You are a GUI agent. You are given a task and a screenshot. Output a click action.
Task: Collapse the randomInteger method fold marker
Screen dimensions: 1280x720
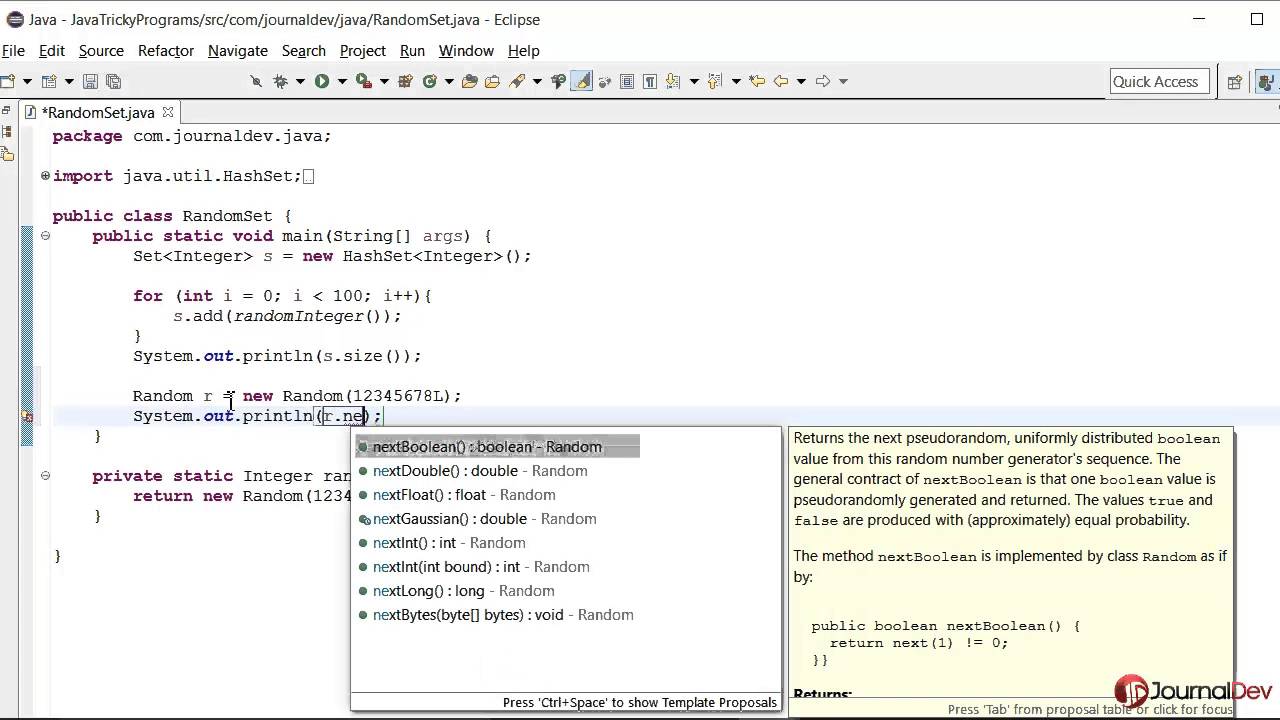(45, 476)
